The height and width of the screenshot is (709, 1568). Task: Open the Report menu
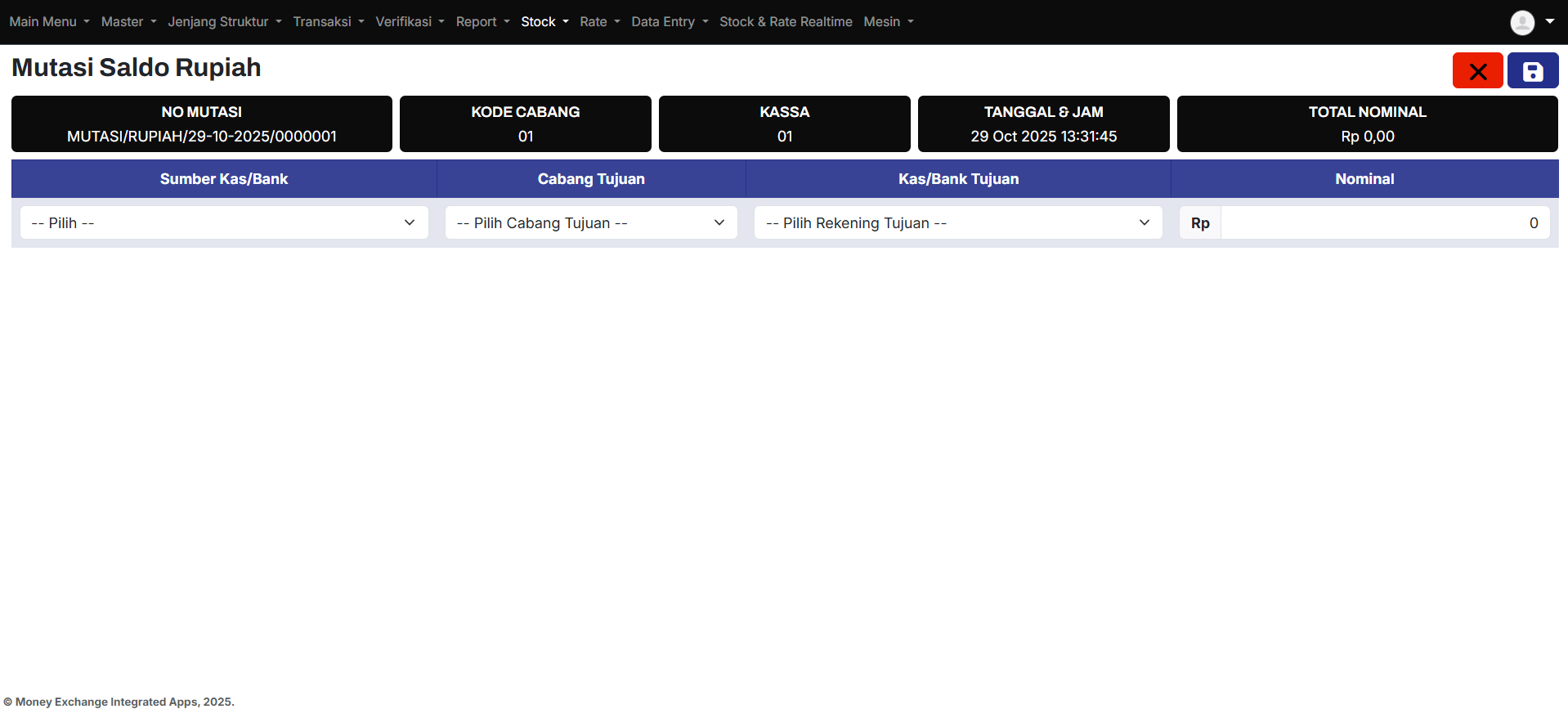pos(482,22)
